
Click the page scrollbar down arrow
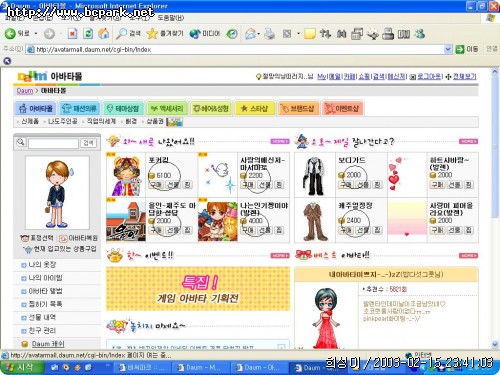(x=495, y=345)
